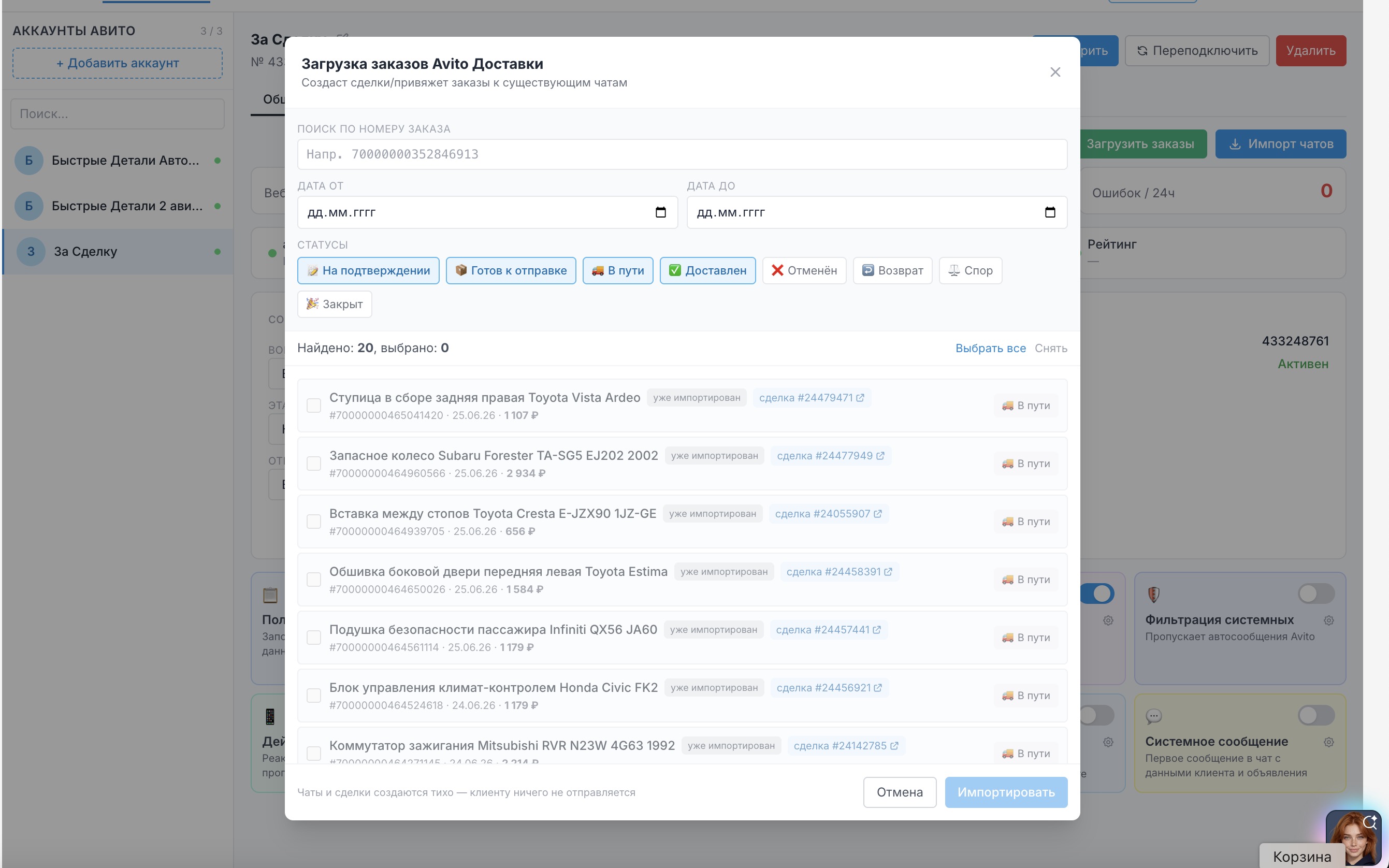Viewport: 1389px width, 868px height.
Task: Open calendar picker in 'Дата от' field
Action: 661,212
